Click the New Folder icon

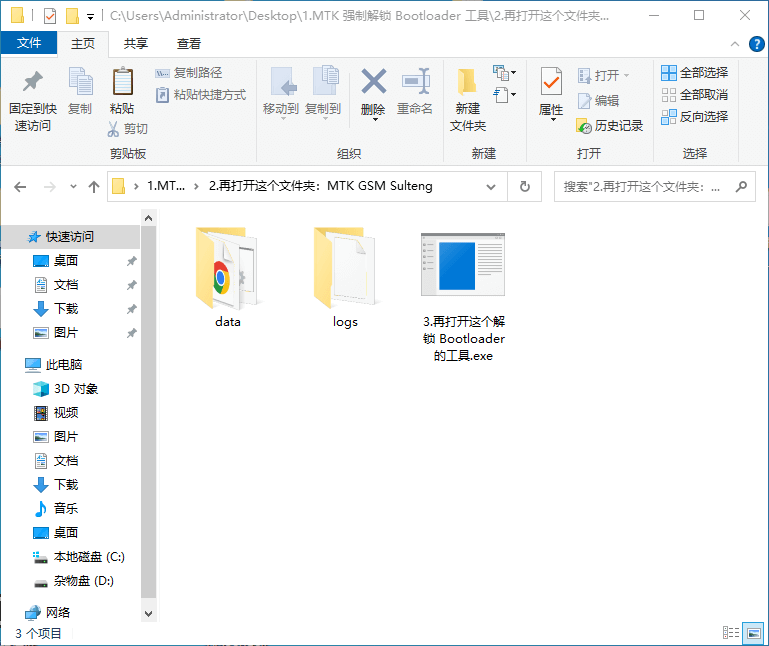[x=467, y=83]
